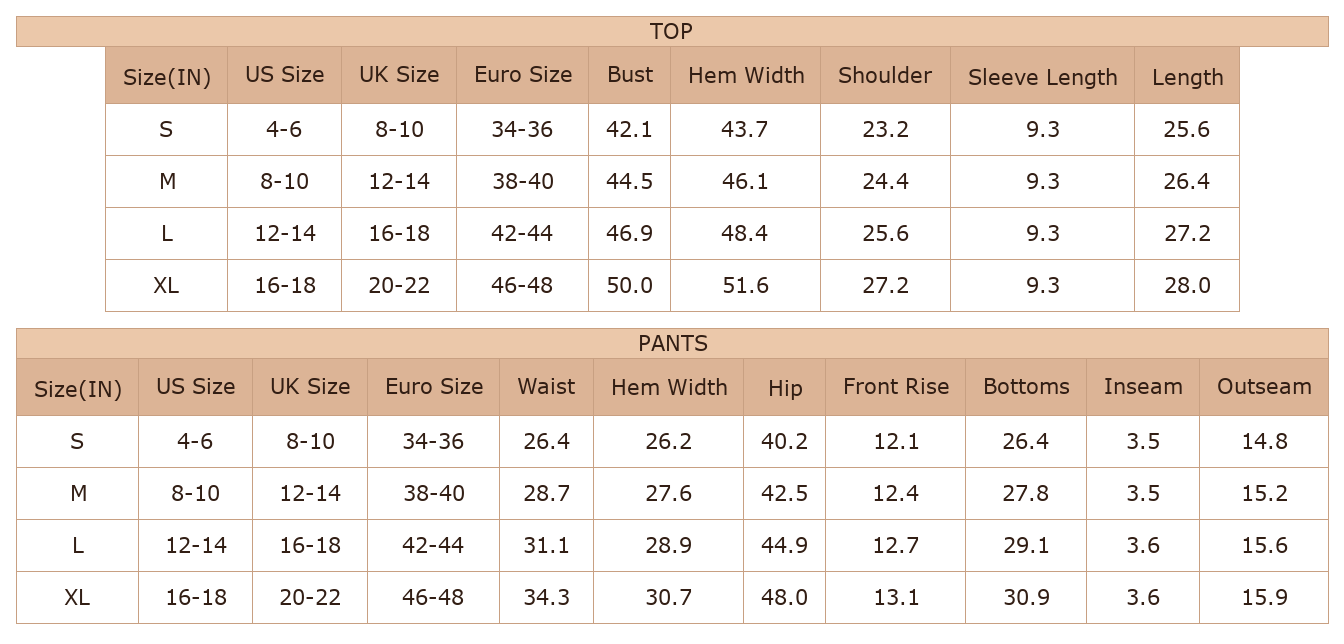1344x644 pixels.
Task: Select the top length value 28.0
Action: tap(1187, 285)
